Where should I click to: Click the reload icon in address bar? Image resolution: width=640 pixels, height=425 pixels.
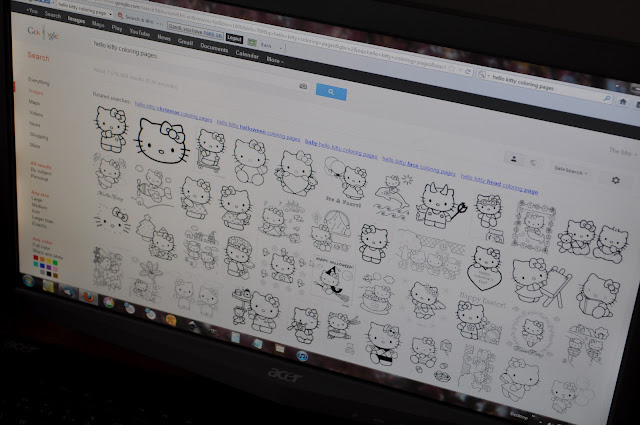click(468, 72)
